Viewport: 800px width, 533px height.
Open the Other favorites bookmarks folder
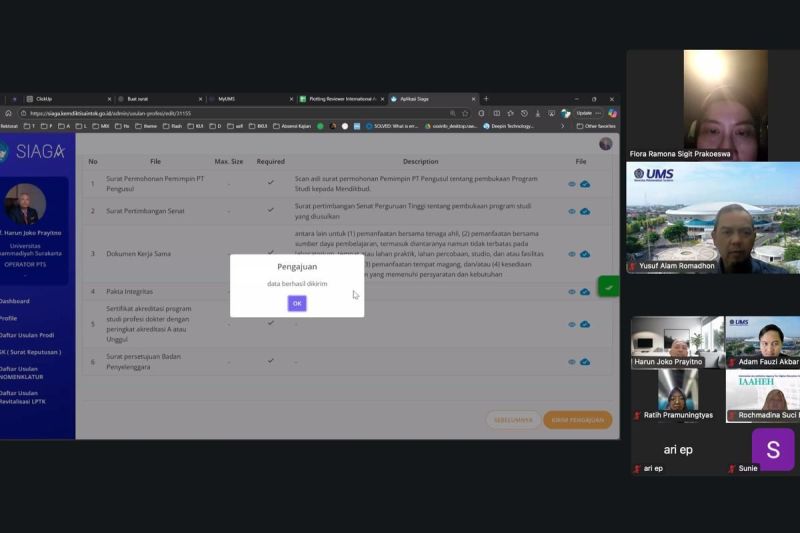pos(599,126)
